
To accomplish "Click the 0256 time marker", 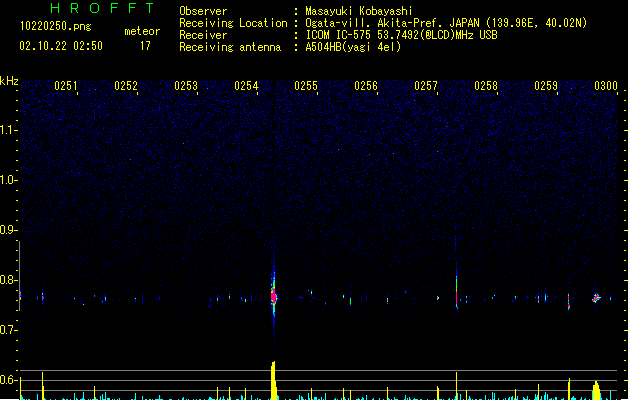I will 366,86.
